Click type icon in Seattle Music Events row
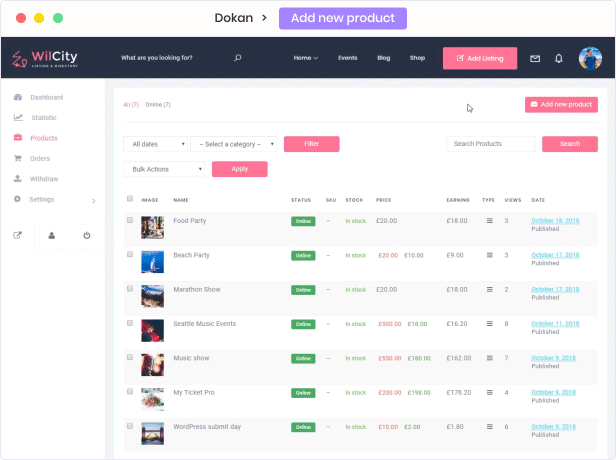This screenshot has width=616, height=460. (x=490, y=324)
